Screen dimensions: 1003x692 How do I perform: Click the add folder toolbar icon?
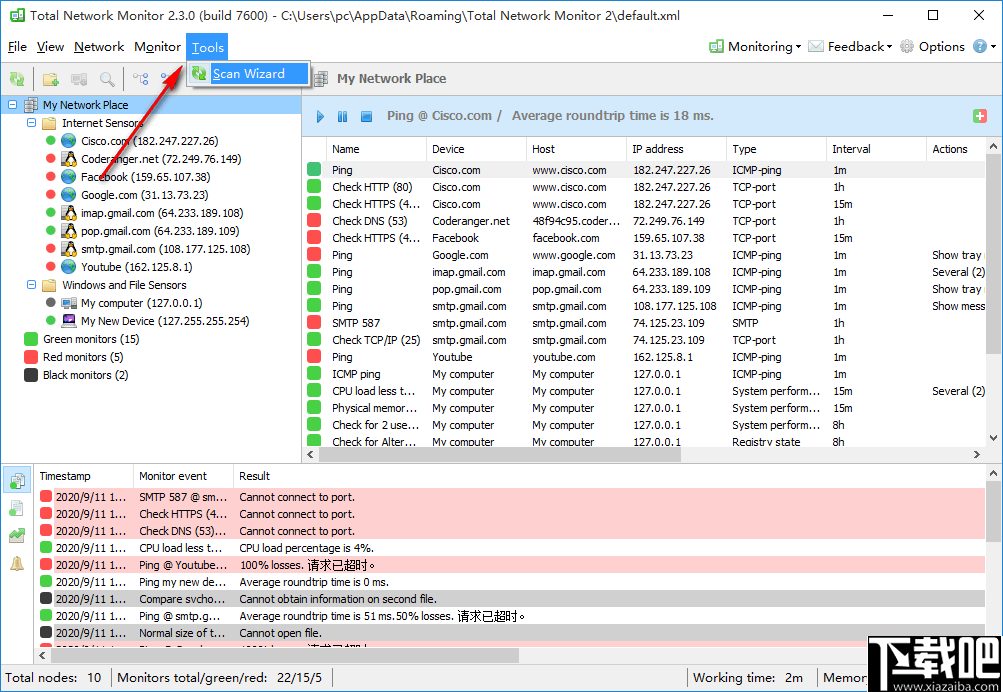[x=50, y=78]
